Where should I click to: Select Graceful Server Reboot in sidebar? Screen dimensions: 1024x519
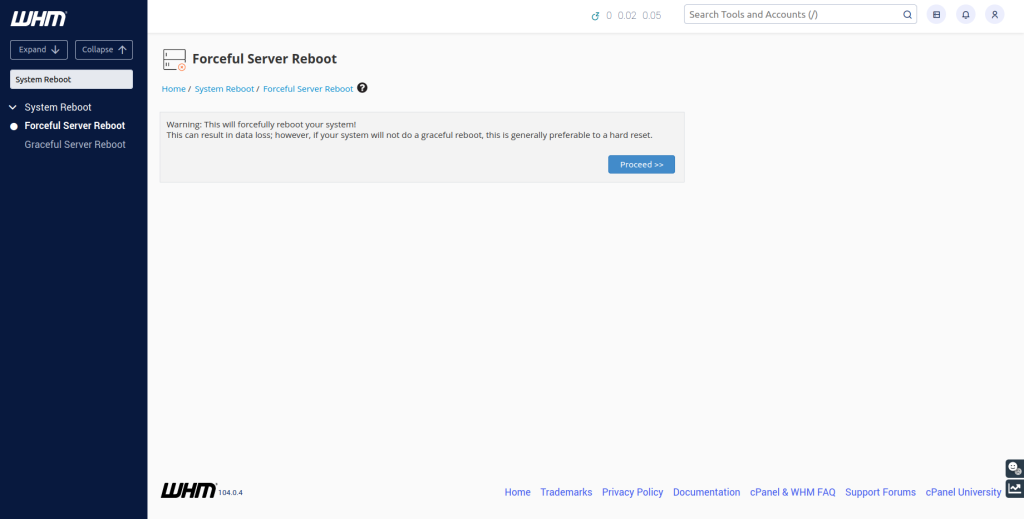(x=75, y=145)
